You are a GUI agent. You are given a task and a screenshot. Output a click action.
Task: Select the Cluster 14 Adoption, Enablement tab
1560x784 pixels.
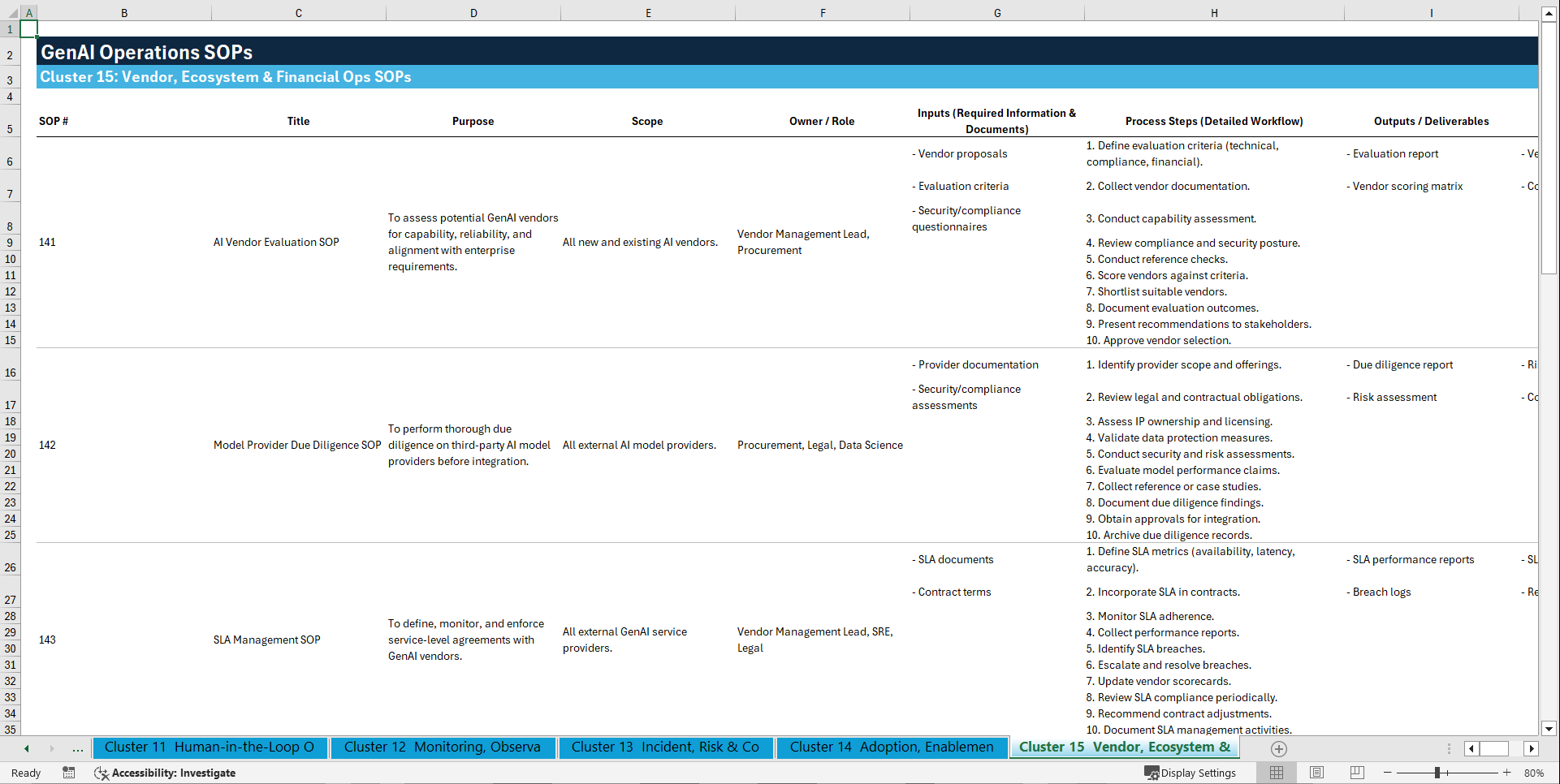(891, 747)
